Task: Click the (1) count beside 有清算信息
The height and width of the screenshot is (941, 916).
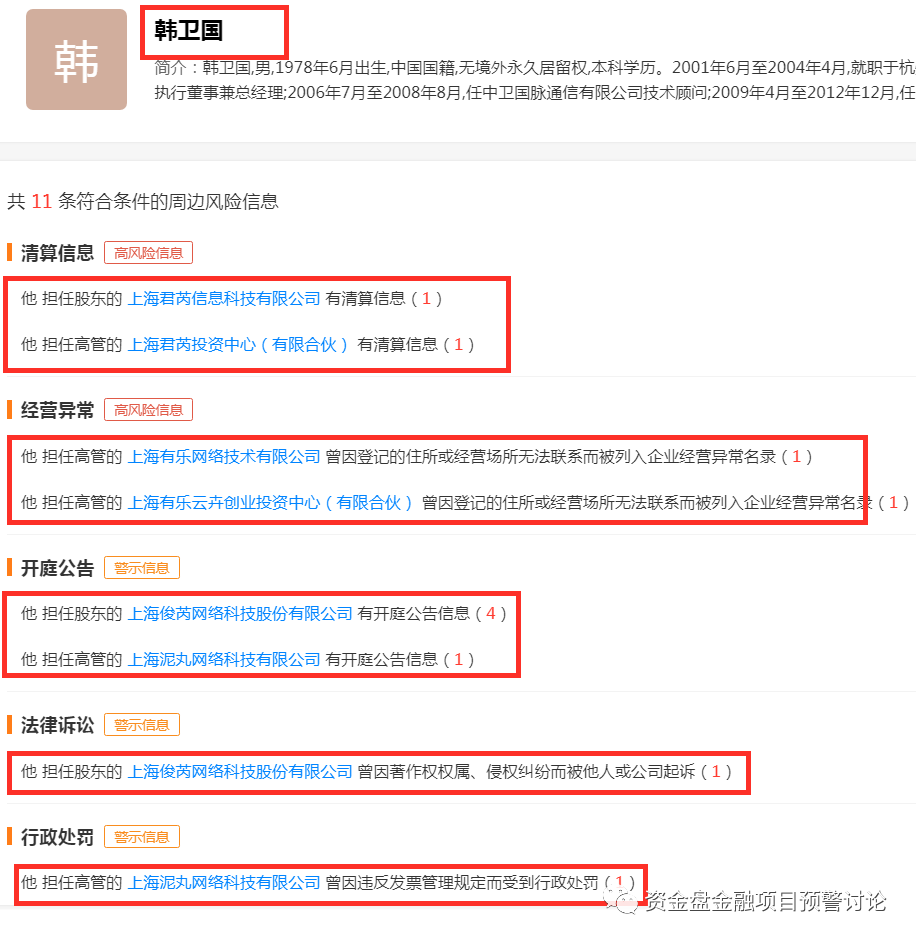Action: (428, 299)
